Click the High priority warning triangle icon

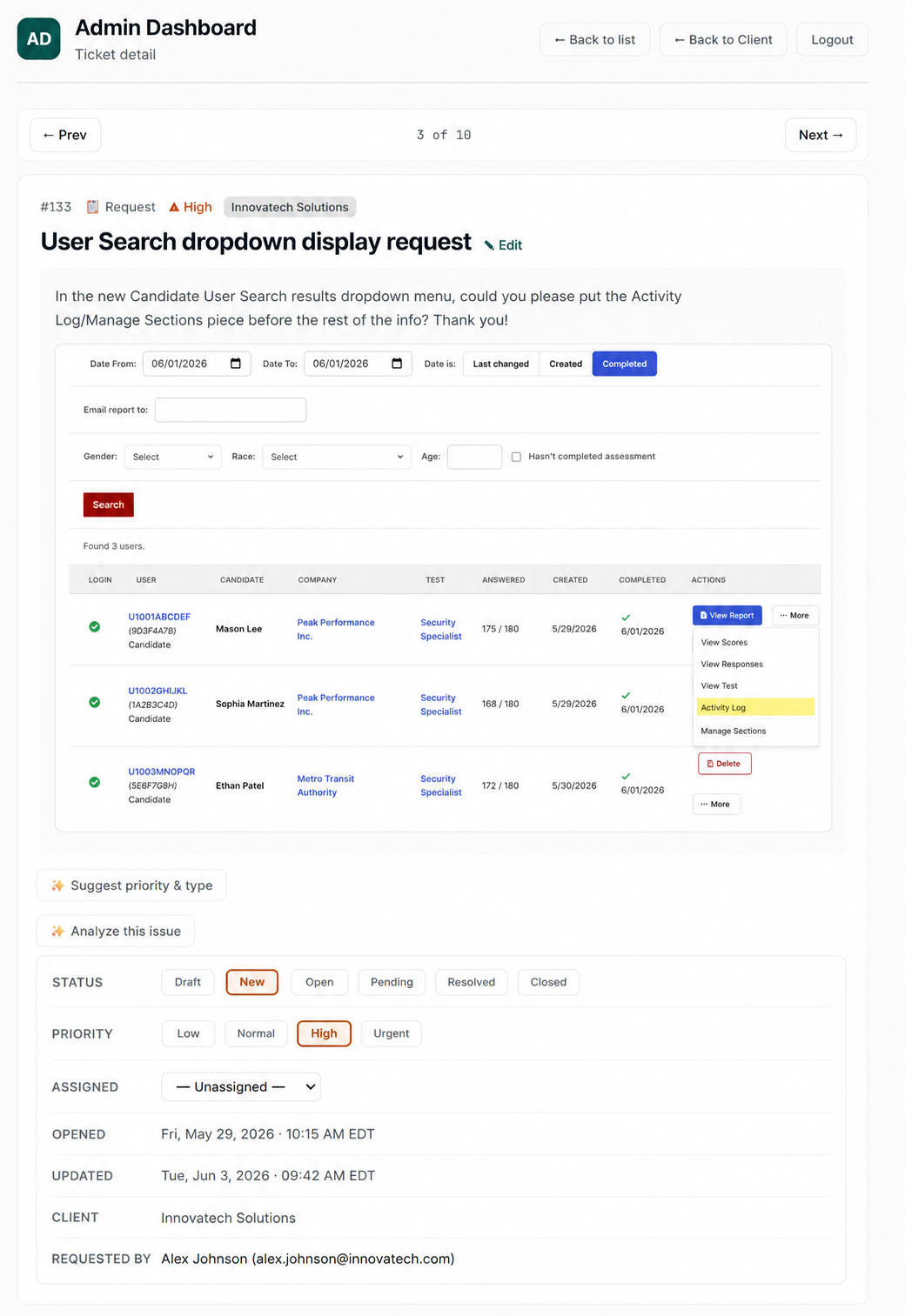174,207
